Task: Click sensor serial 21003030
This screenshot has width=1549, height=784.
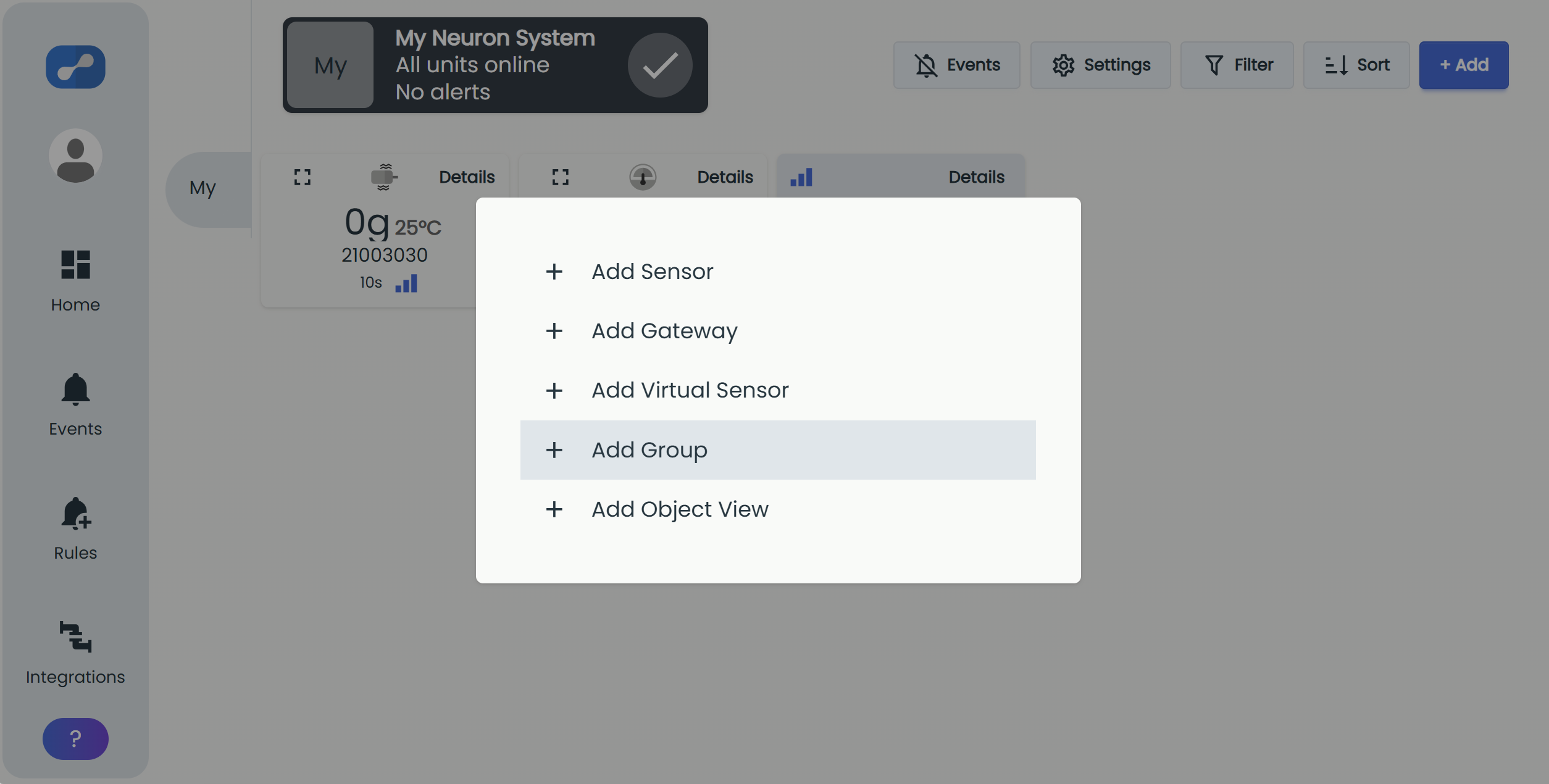Action: pyautogui.click(x=384, y=255)
